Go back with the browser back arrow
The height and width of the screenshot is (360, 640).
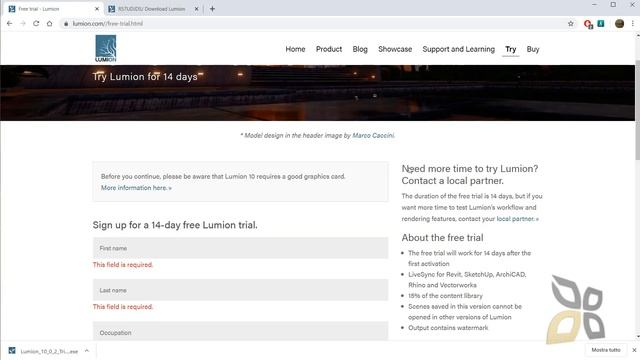(x=9, y=24)
